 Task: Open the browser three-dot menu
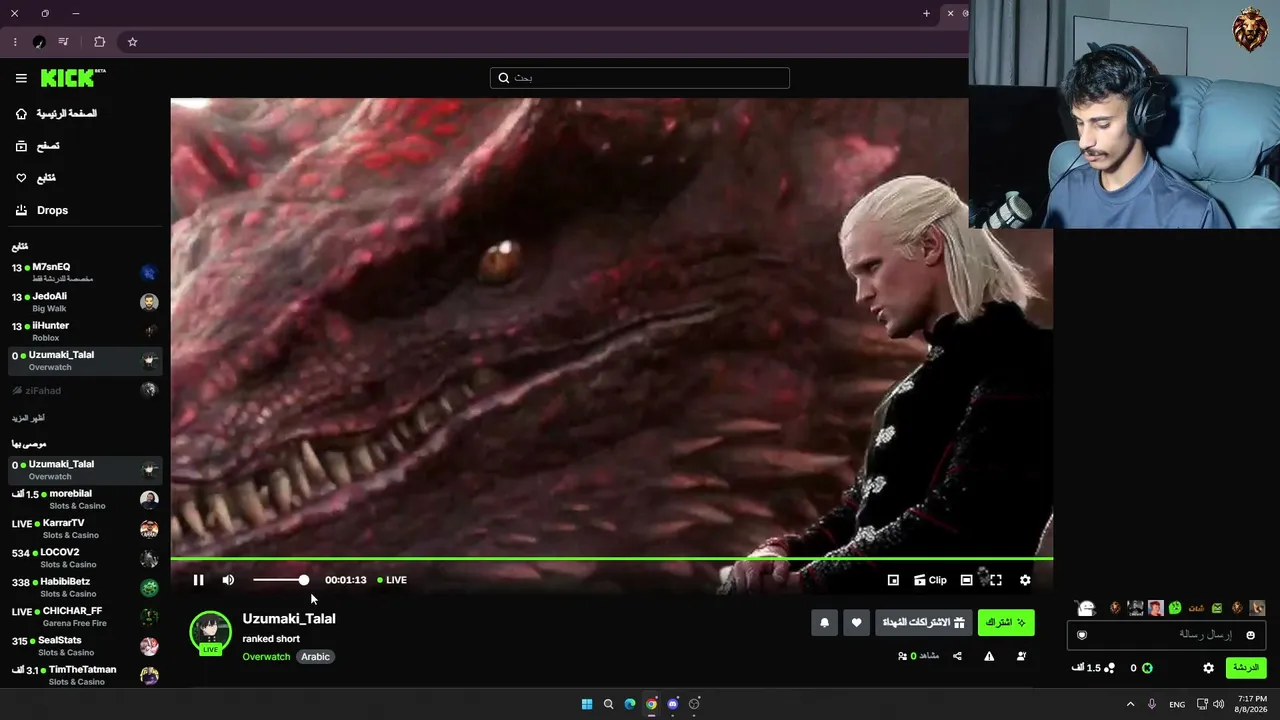[x=15, y=42]
